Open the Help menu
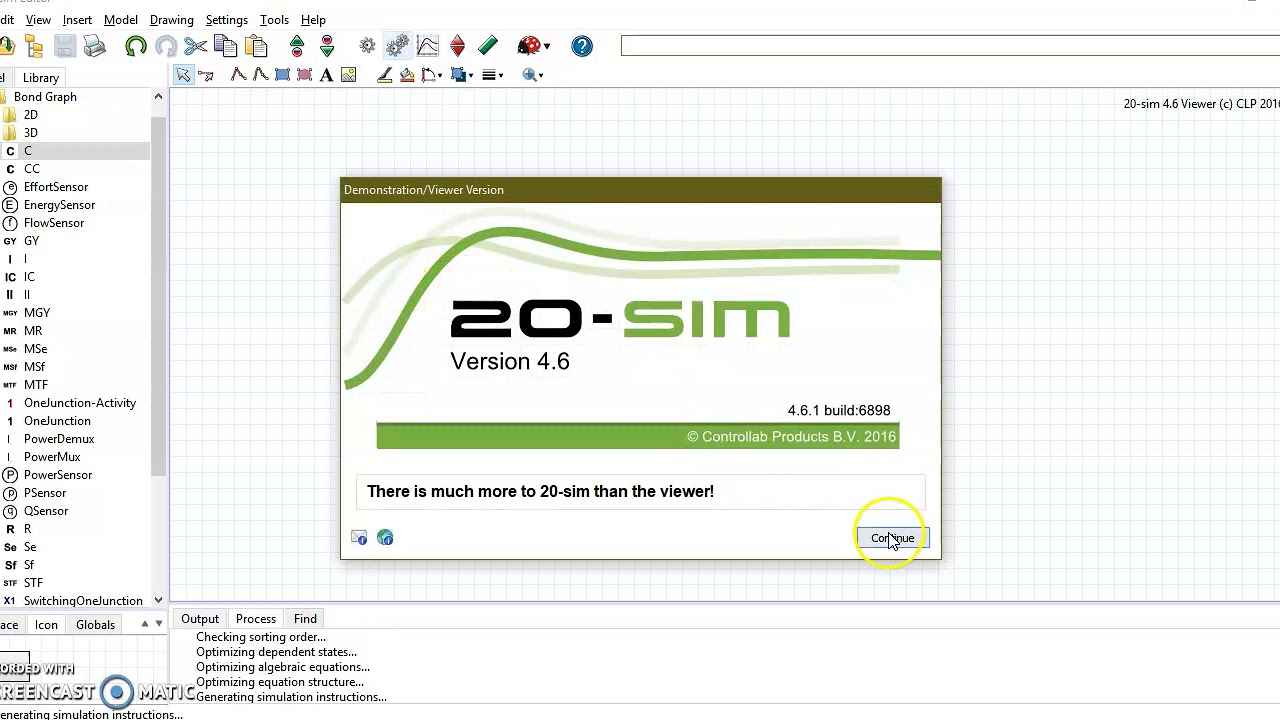 pyautogui.click(x=313, y=20)
